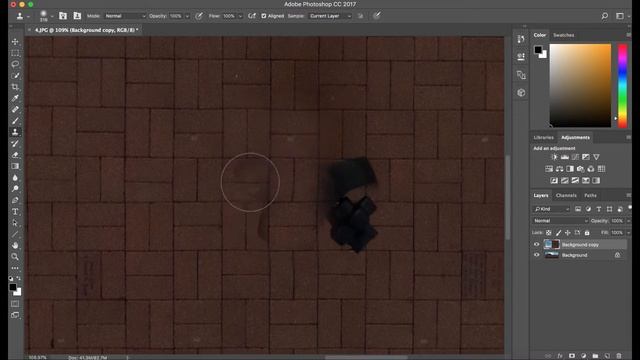The width and height of the screenshot is (640, 360).
Task: Select the Blur tool
Action: [15, 178]
